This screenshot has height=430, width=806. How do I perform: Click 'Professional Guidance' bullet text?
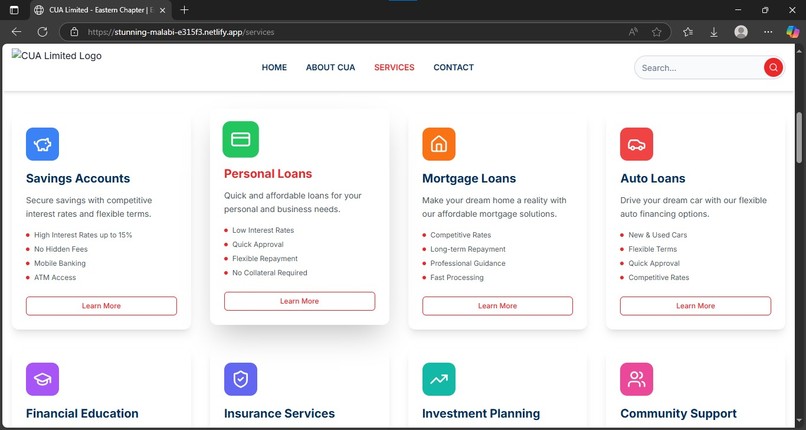(x=468, y=263)
